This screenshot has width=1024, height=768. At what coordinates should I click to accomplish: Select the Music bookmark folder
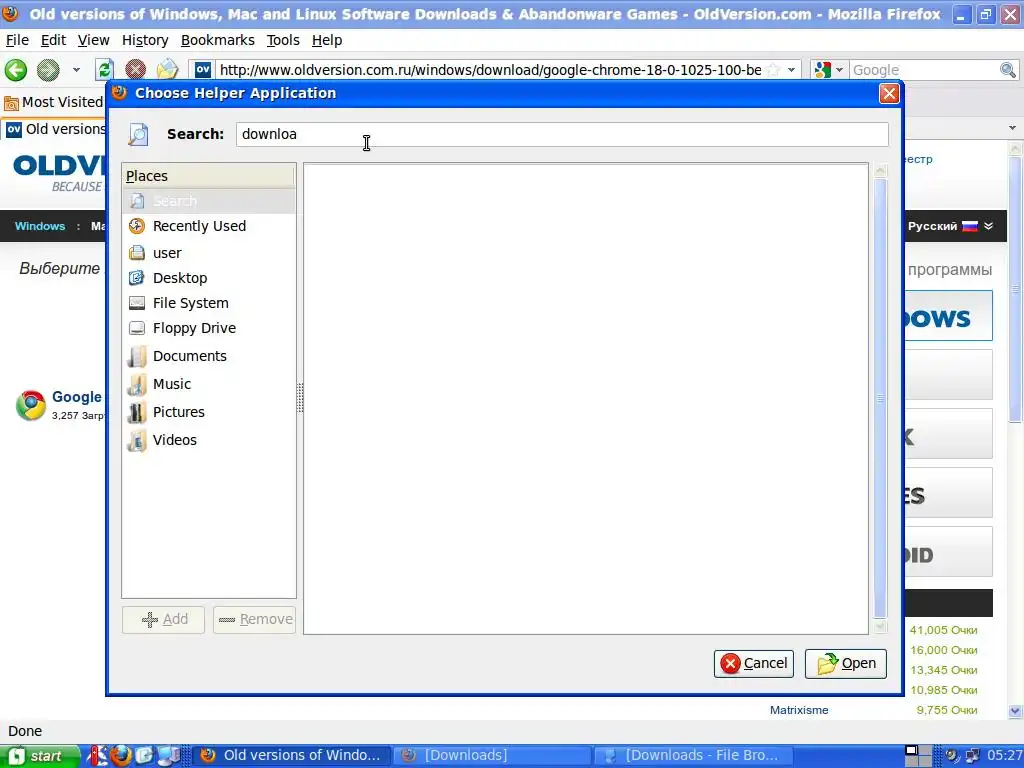click(x=208, y=385)
